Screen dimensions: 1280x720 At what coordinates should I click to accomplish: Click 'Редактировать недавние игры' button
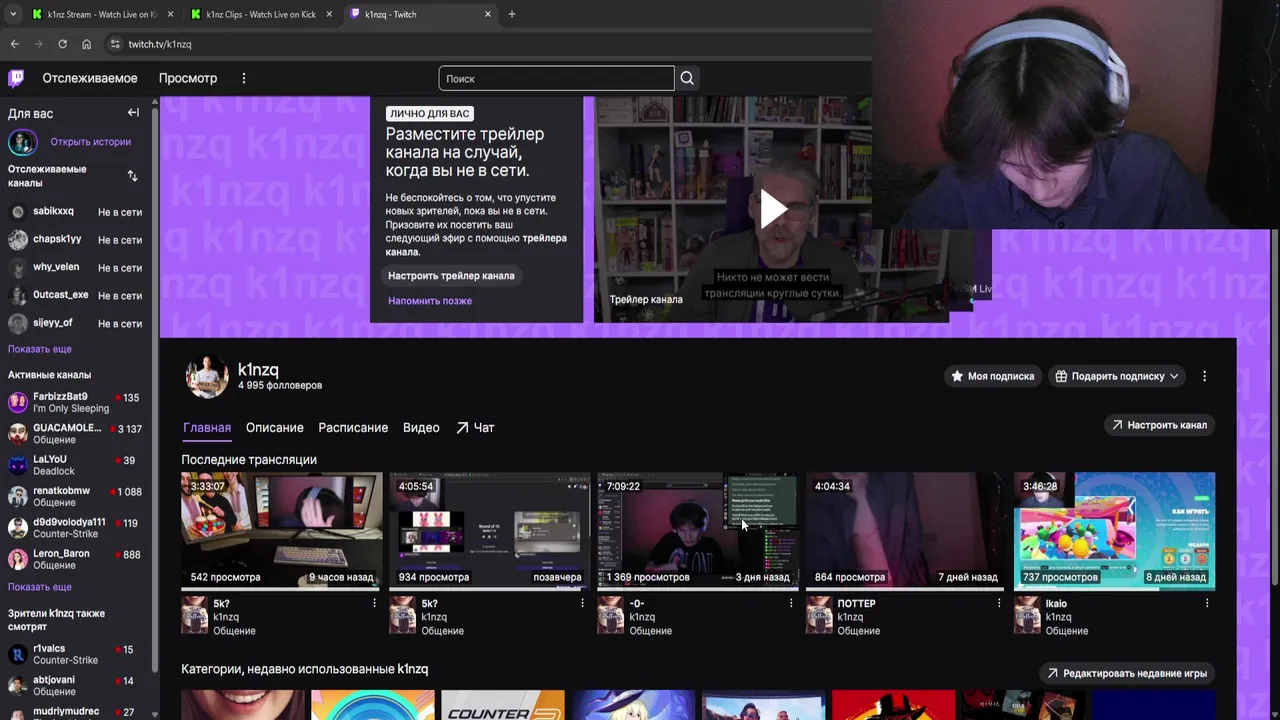click(x=1126, y=673)
